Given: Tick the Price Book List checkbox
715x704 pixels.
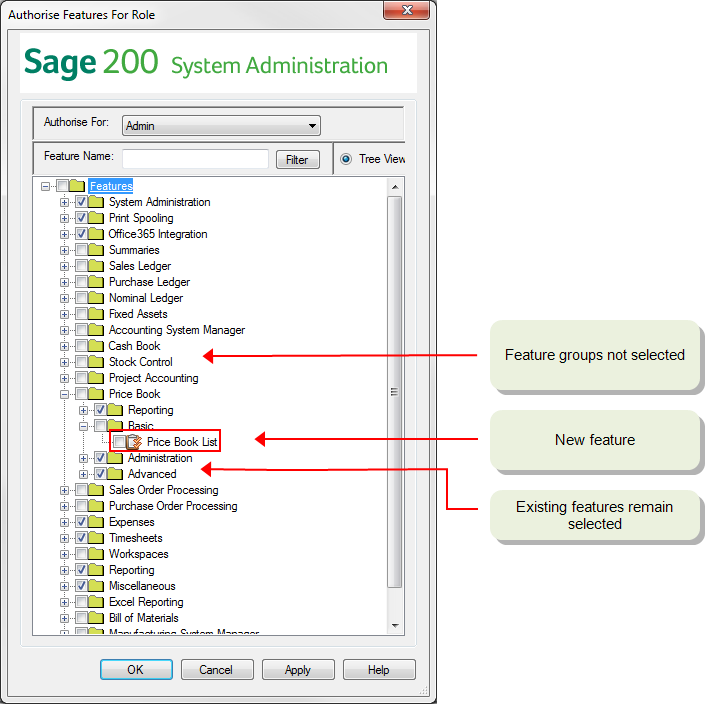Looking at the screenshot, I should click(x=119, y=441).
